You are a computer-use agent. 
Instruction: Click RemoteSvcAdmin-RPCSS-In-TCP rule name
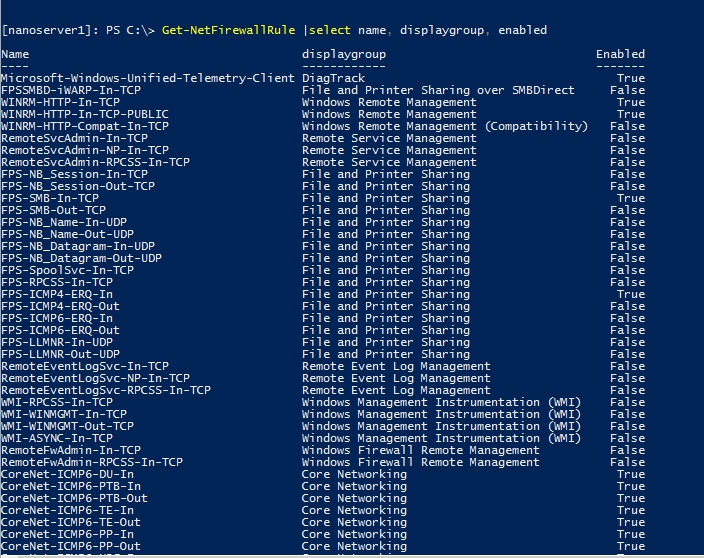pyautogui.click(x=95, y=162)
